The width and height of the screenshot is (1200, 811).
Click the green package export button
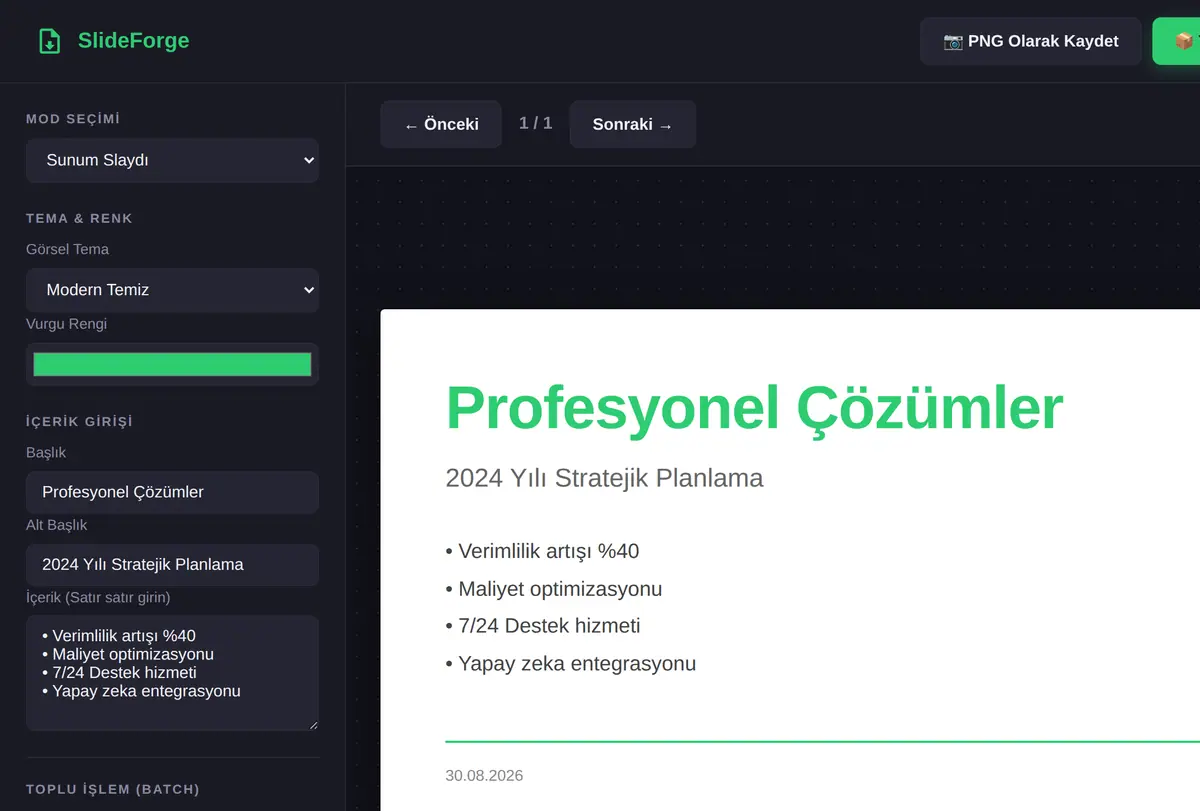pyautogui.click(x=1177, y=41)
